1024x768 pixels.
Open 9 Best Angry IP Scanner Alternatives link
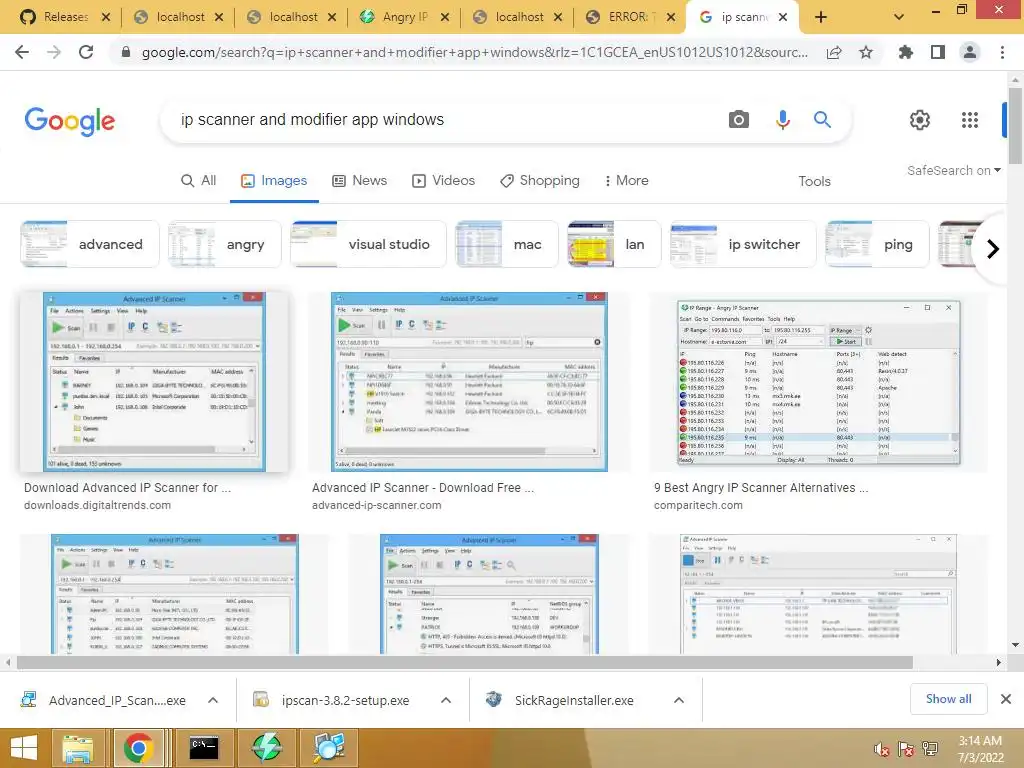[761, 488]
